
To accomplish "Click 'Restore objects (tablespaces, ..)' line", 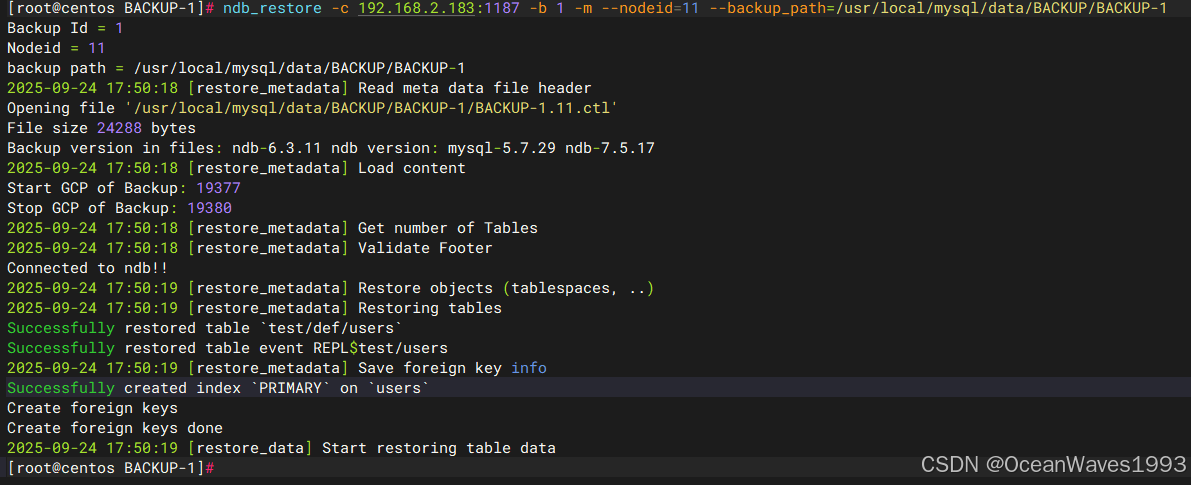I will pyautogui.click(x=330, y=288).
